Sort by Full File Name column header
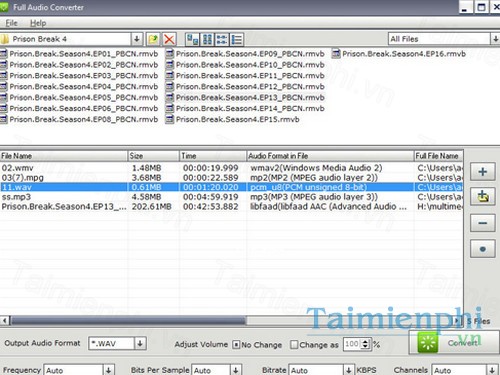The height and width of the screenshot is (375, 500). 438,156
